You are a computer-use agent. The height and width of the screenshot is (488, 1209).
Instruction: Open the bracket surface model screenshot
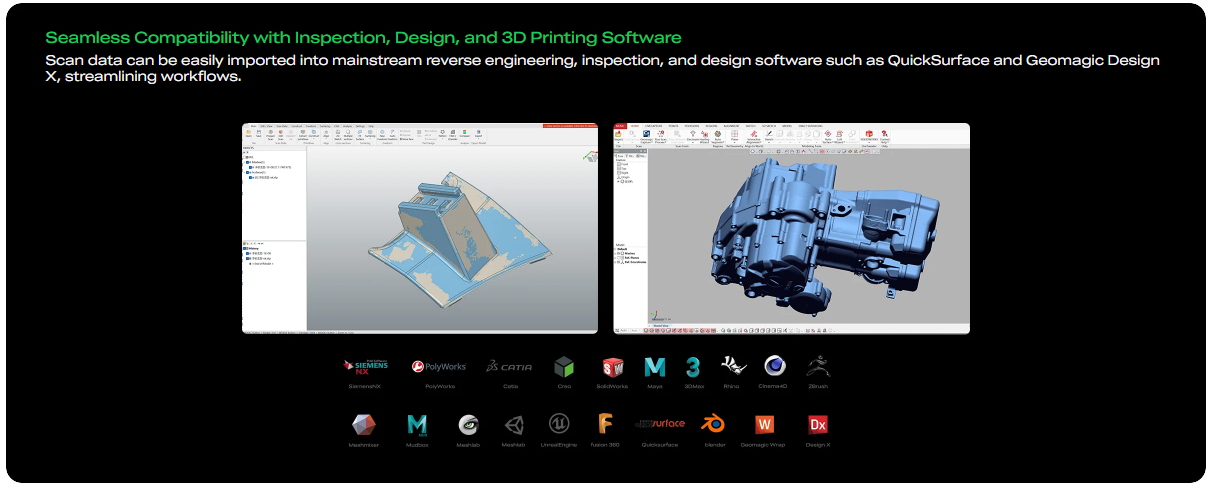(419, 228)
